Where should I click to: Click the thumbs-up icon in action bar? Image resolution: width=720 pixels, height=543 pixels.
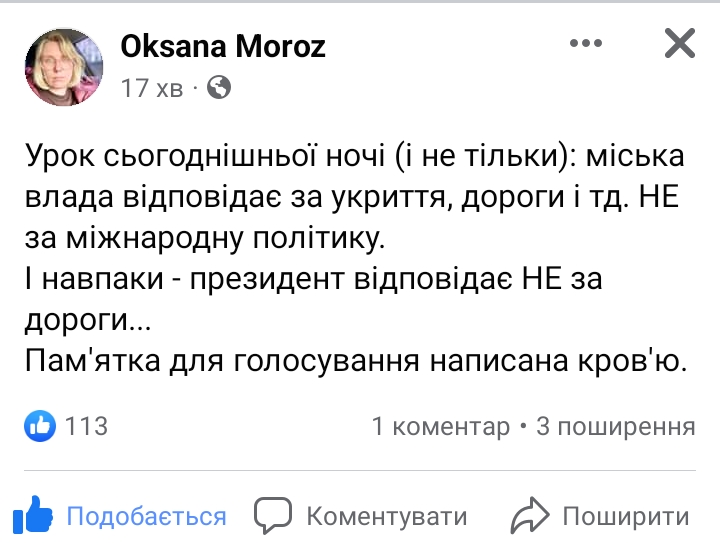coord(35,516)
